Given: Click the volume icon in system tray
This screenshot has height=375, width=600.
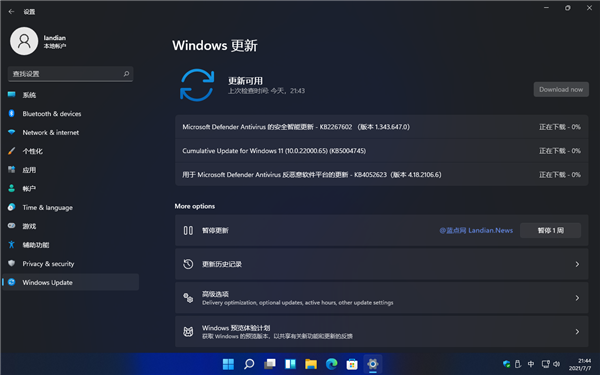Looking at the screenshot, I should [557, 364].
